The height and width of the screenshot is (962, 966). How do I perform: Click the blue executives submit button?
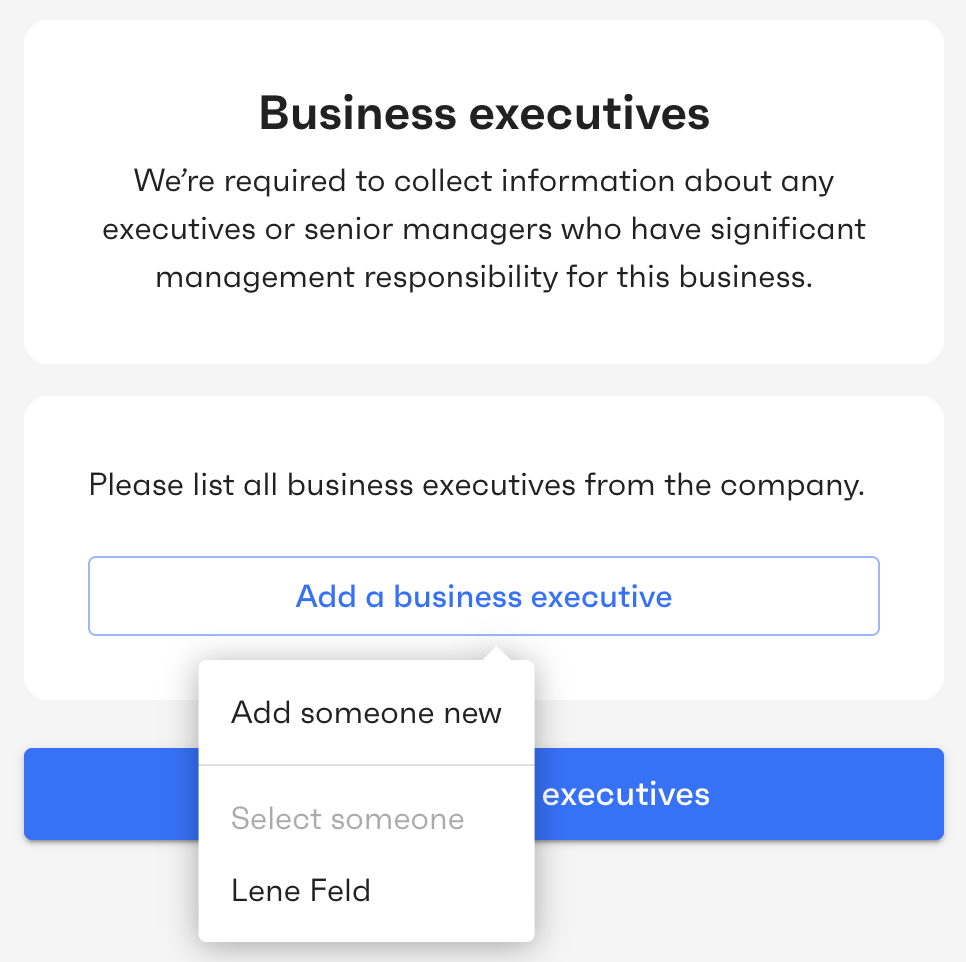739,794
